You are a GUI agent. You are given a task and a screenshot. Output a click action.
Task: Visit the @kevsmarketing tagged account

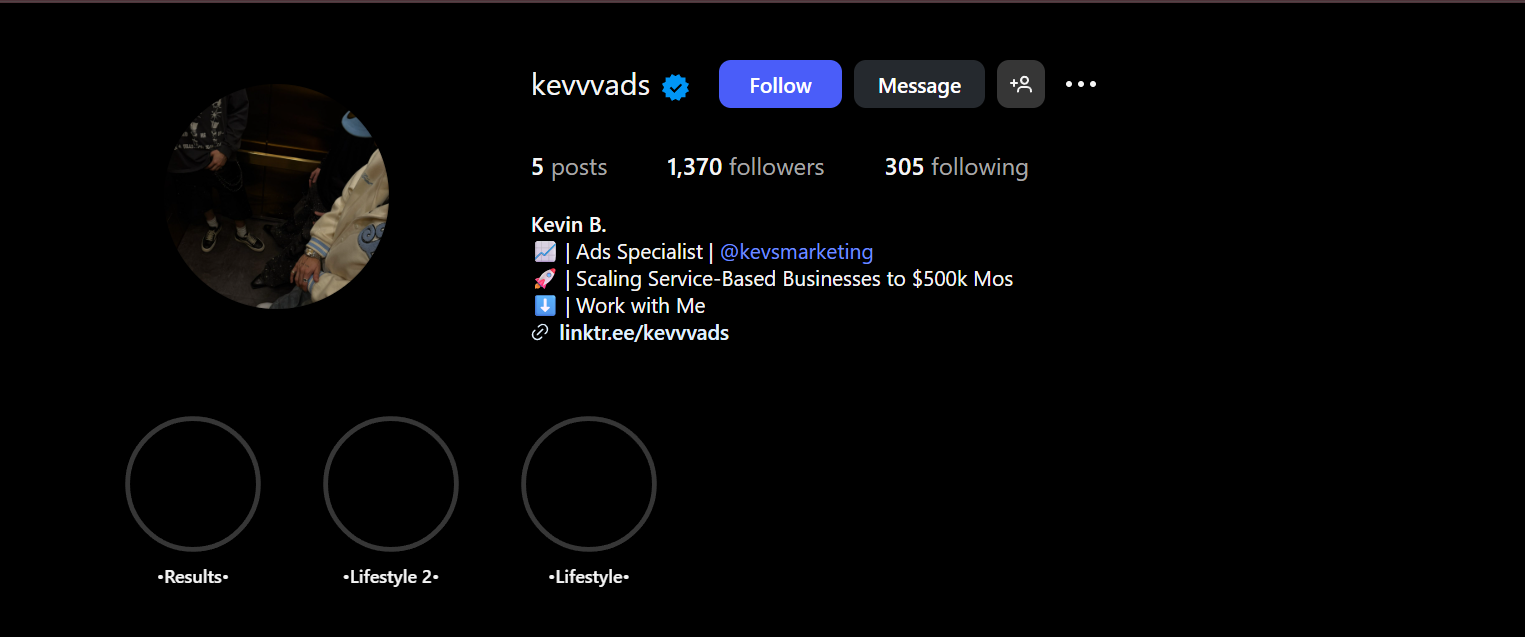coord(796,251)
